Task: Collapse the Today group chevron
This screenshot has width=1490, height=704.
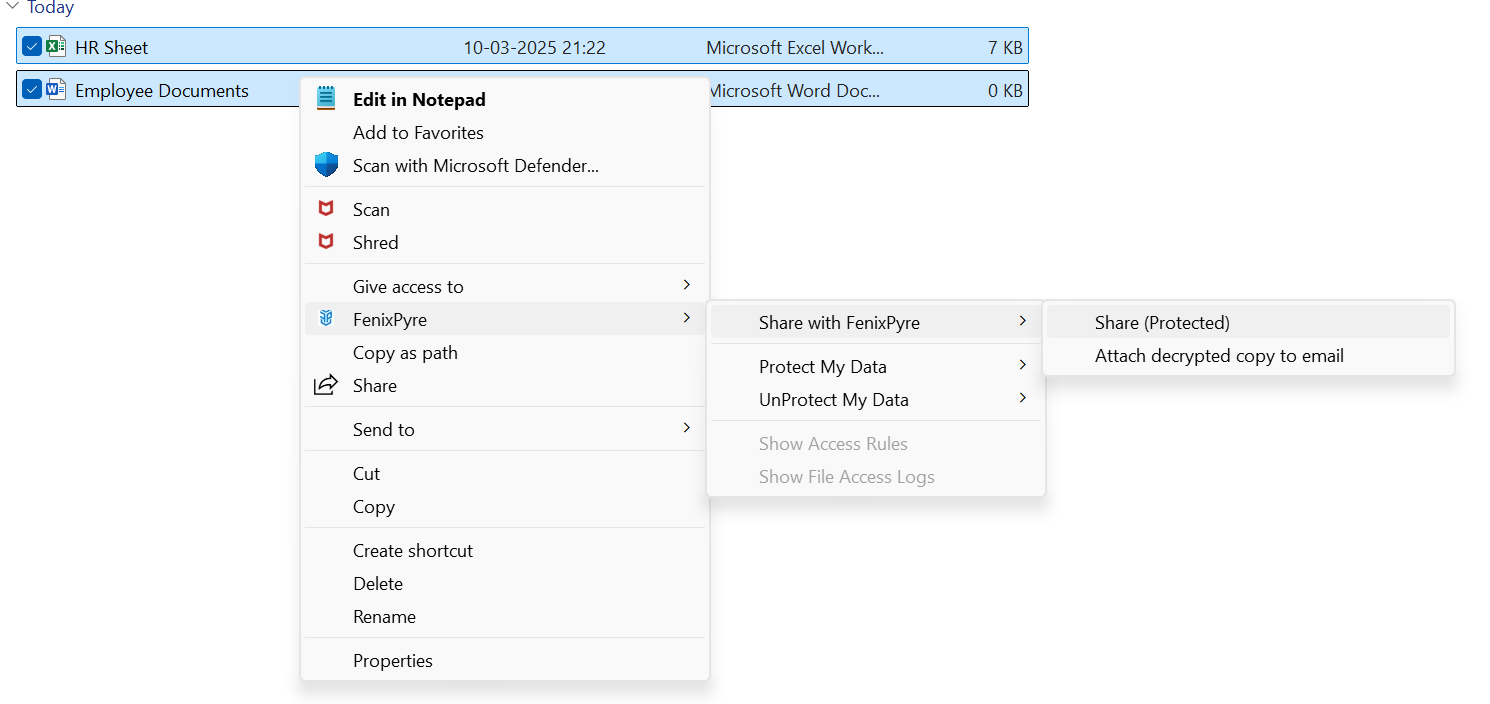Action: click(x=13, y=6)
